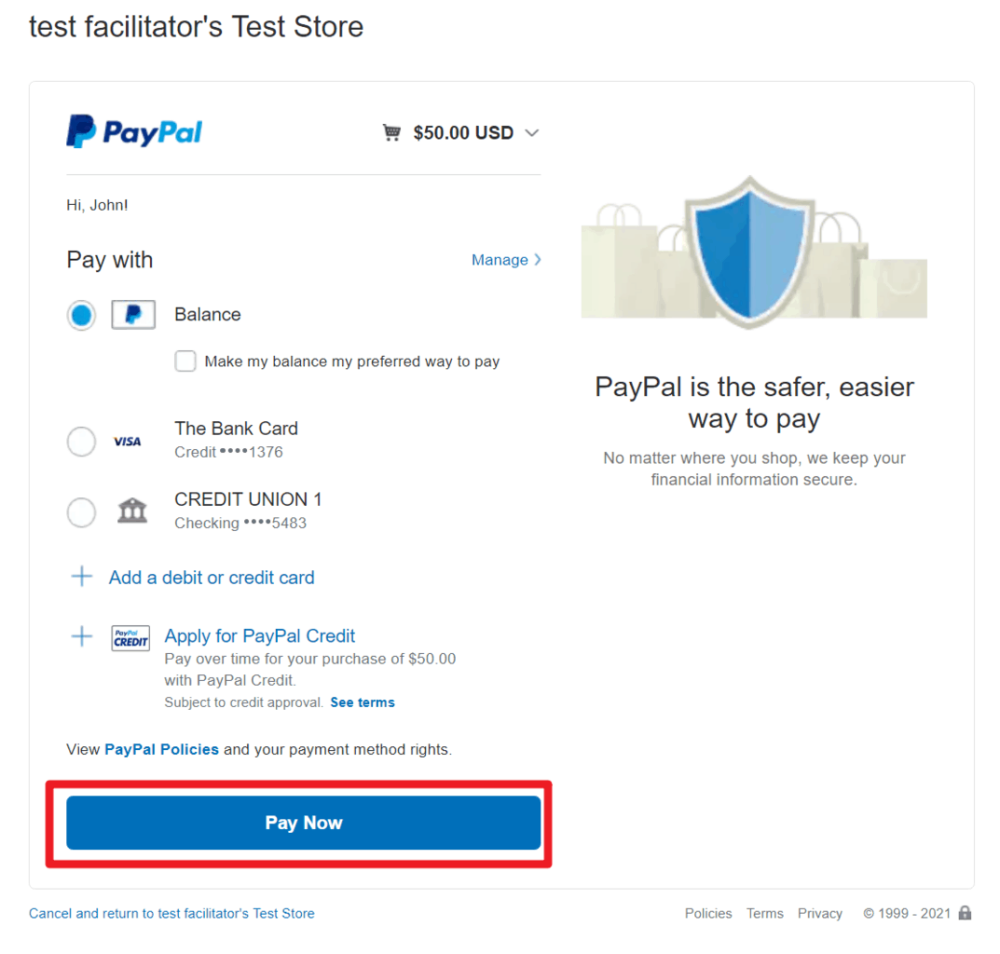Click Make my balance my preferred way label
Image resolution: width=1000 pixels, height=954 pixels.
point(352,362)
